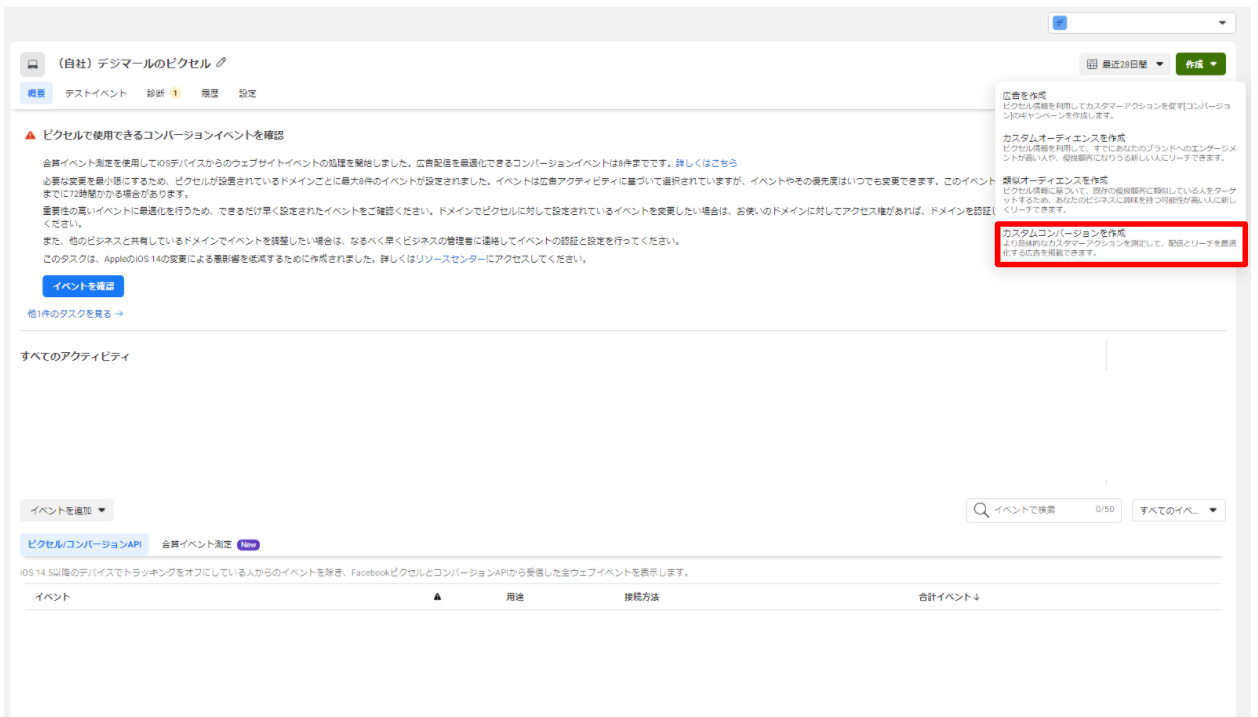This screenshot has width=1258, height=717.
Task: Click the blue account icon in the top selector
Action: 1059,23
